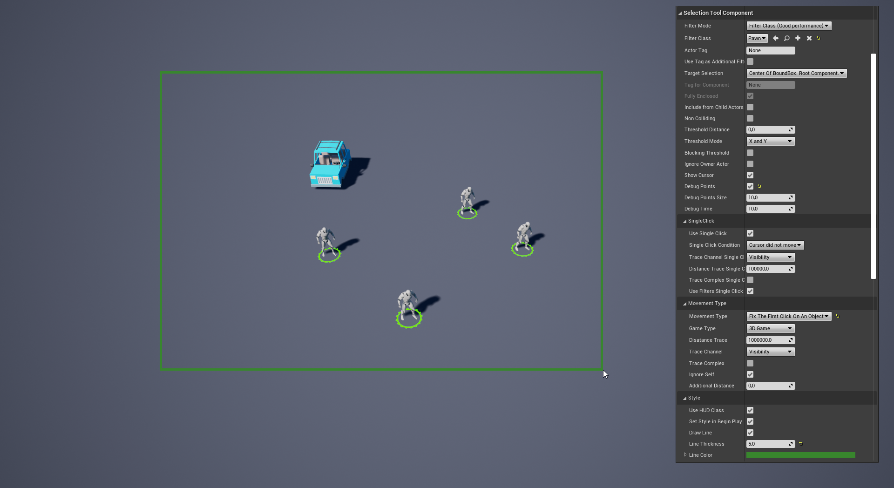Image resolution: width=894 pixels, height=488 pixels.
Task: Reset Debug Points to default value
Action: pos(760,186)
